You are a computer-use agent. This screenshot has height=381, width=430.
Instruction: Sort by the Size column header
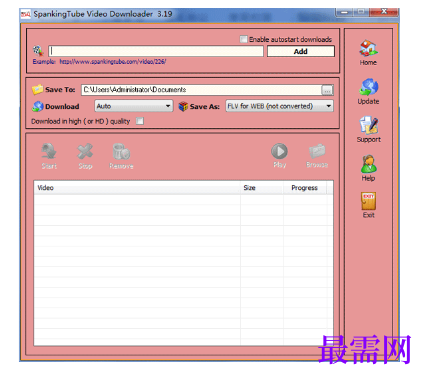pos(262,188)
